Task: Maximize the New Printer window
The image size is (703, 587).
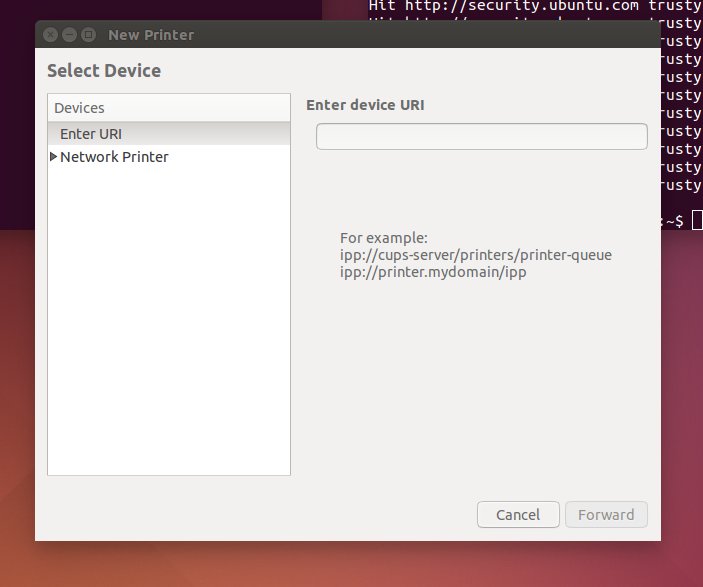Action: [x=88, y=34]
